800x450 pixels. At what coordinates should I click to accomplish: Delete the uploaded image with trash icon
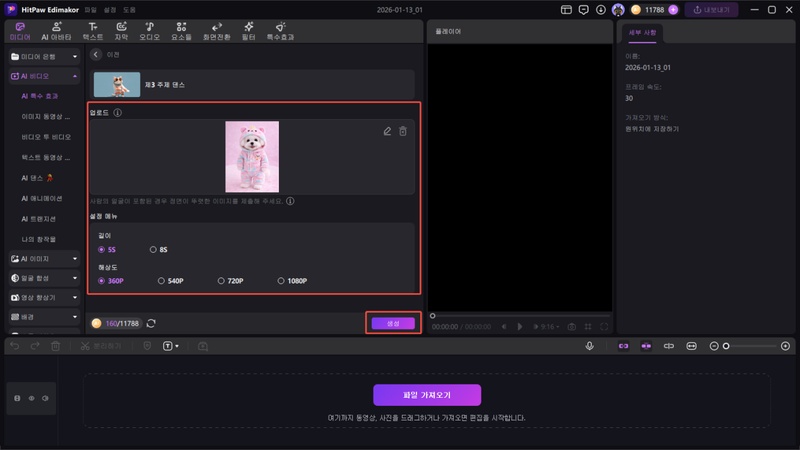(403, 131)
